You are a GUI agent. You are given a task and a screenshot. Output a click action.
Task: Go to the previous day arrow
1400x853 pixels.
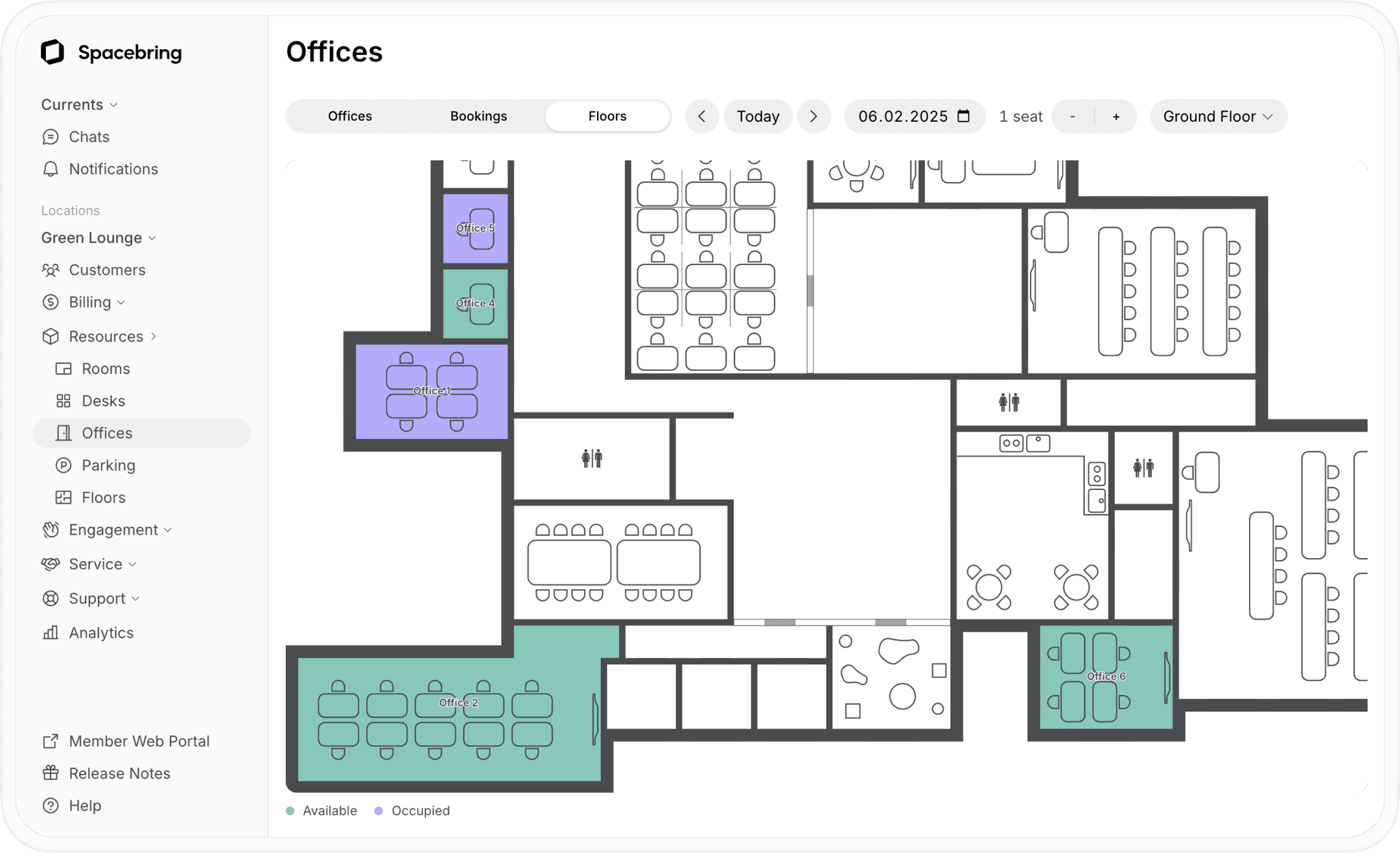702,117
